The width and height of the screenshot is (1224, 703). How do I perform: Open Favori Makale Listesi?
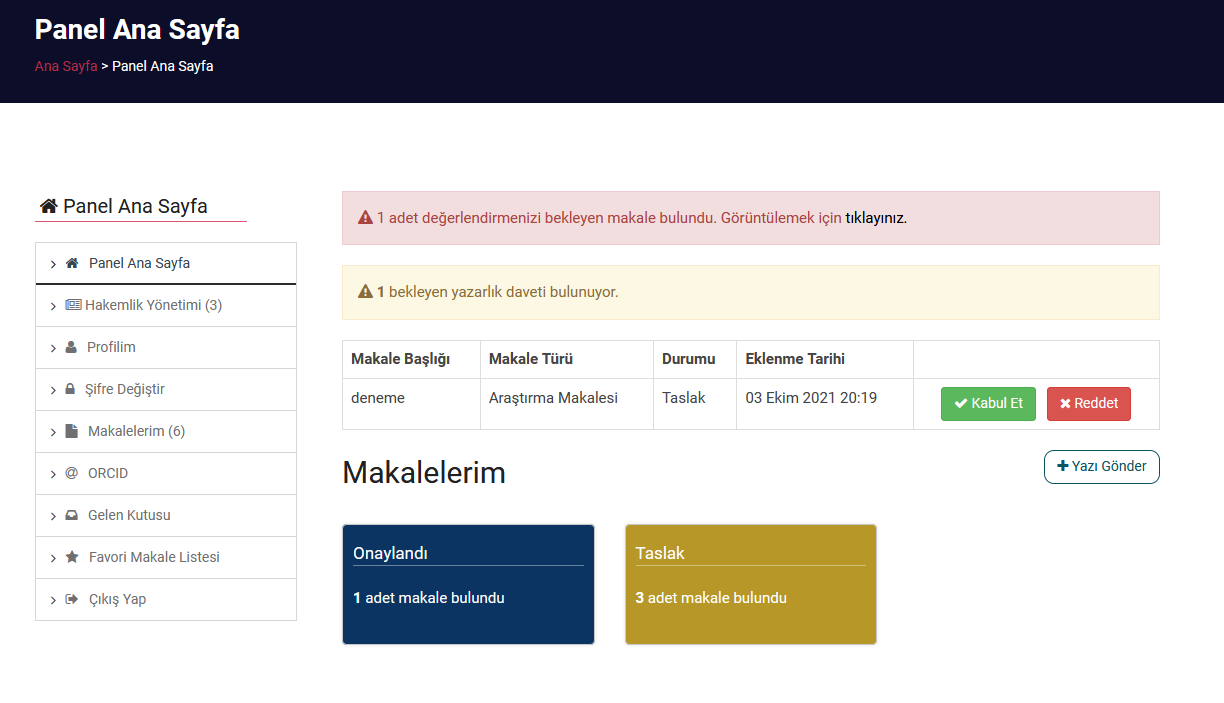(166, 557)
